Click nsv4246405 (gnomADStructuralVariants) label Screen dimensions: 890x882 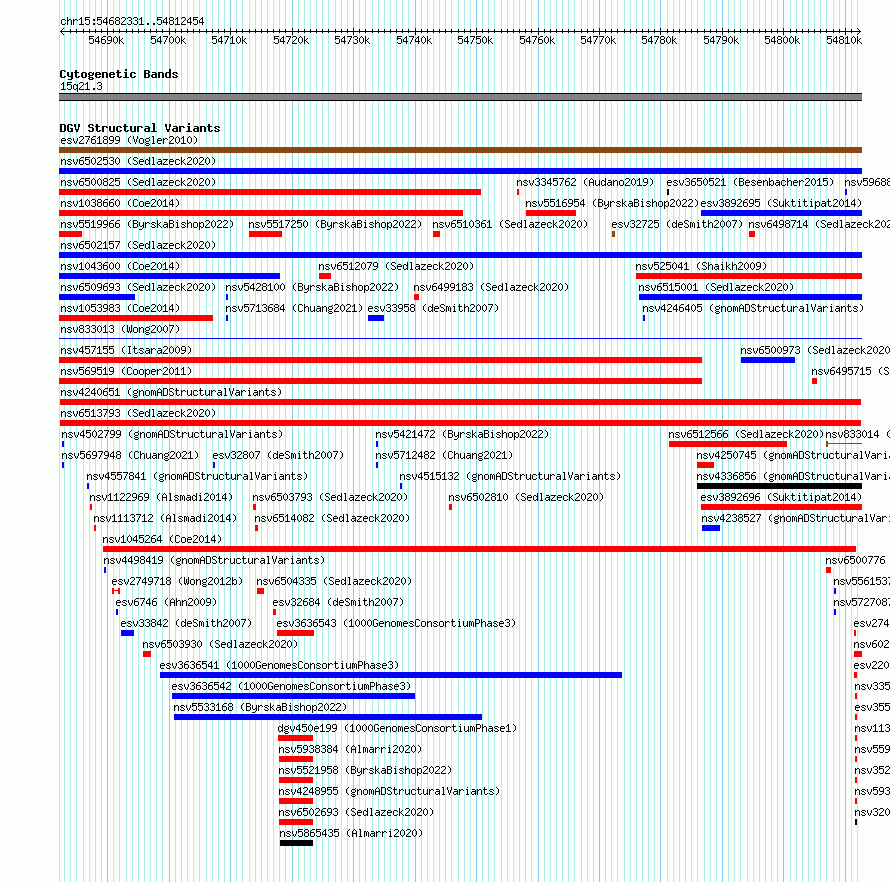coord(753,308)
